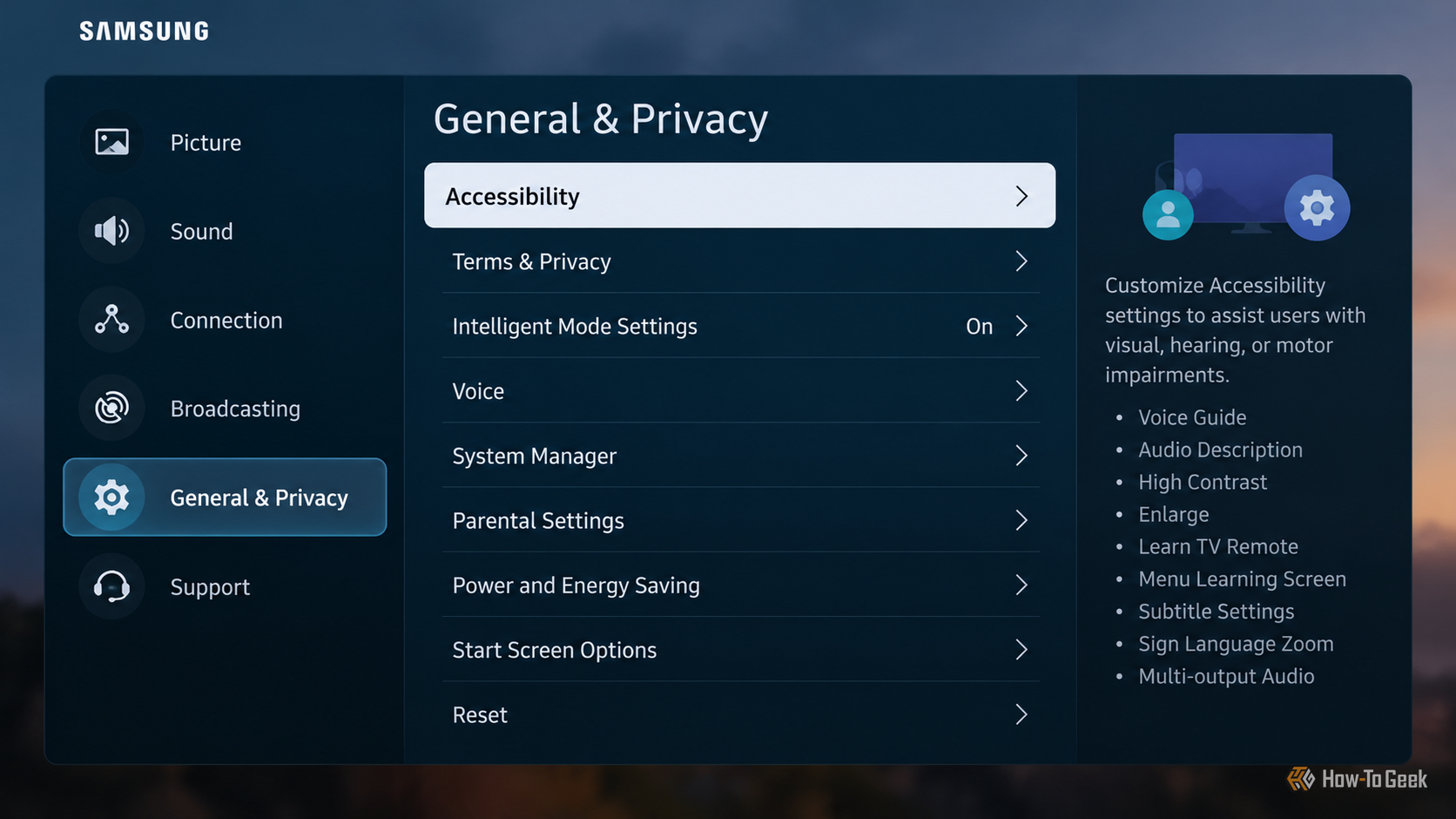Open the Accessibility row label

coord(512,197)
